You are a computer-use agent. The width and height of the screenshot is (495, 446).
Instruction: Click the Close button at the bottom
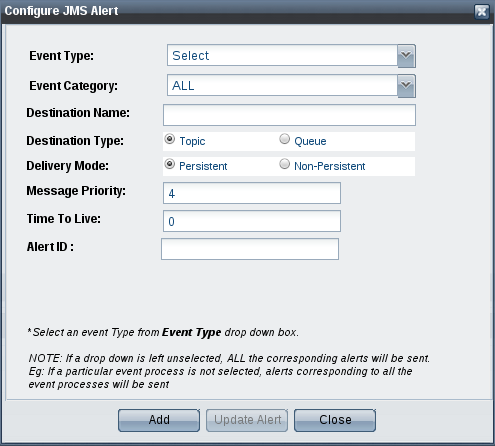point(335,420)
